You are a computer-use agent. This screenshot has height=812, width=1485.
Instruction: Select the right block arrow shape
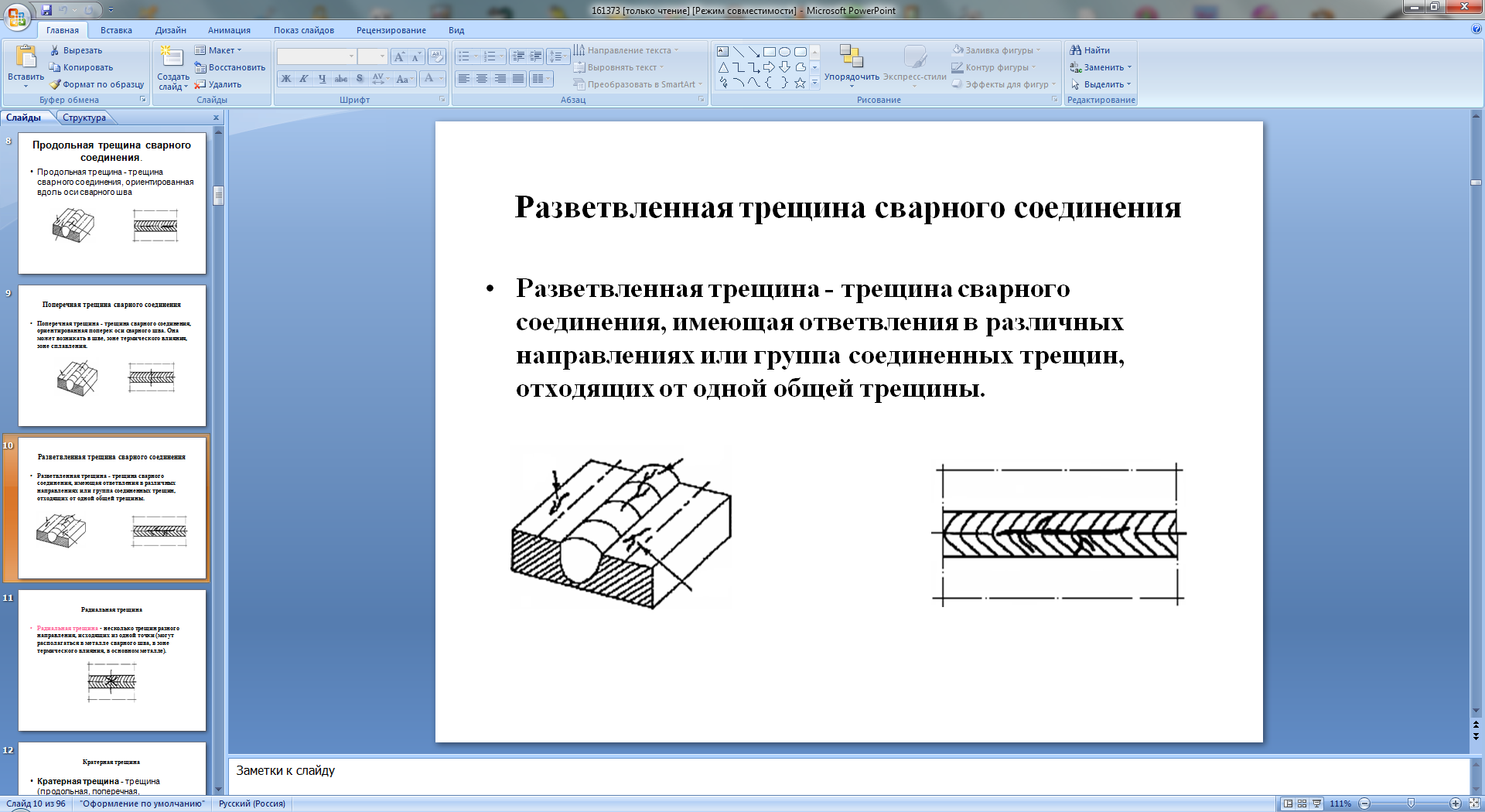point(770,67)
